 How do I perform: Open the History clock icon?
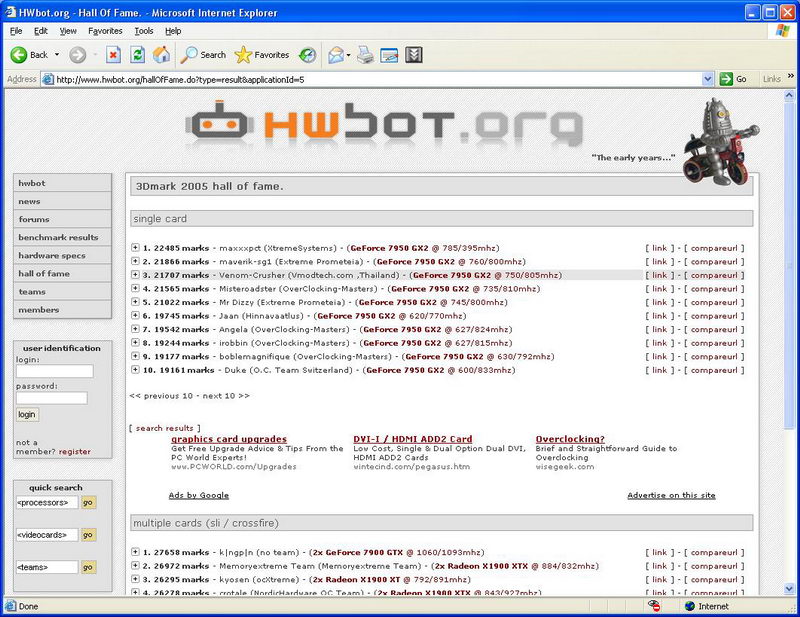307,55
